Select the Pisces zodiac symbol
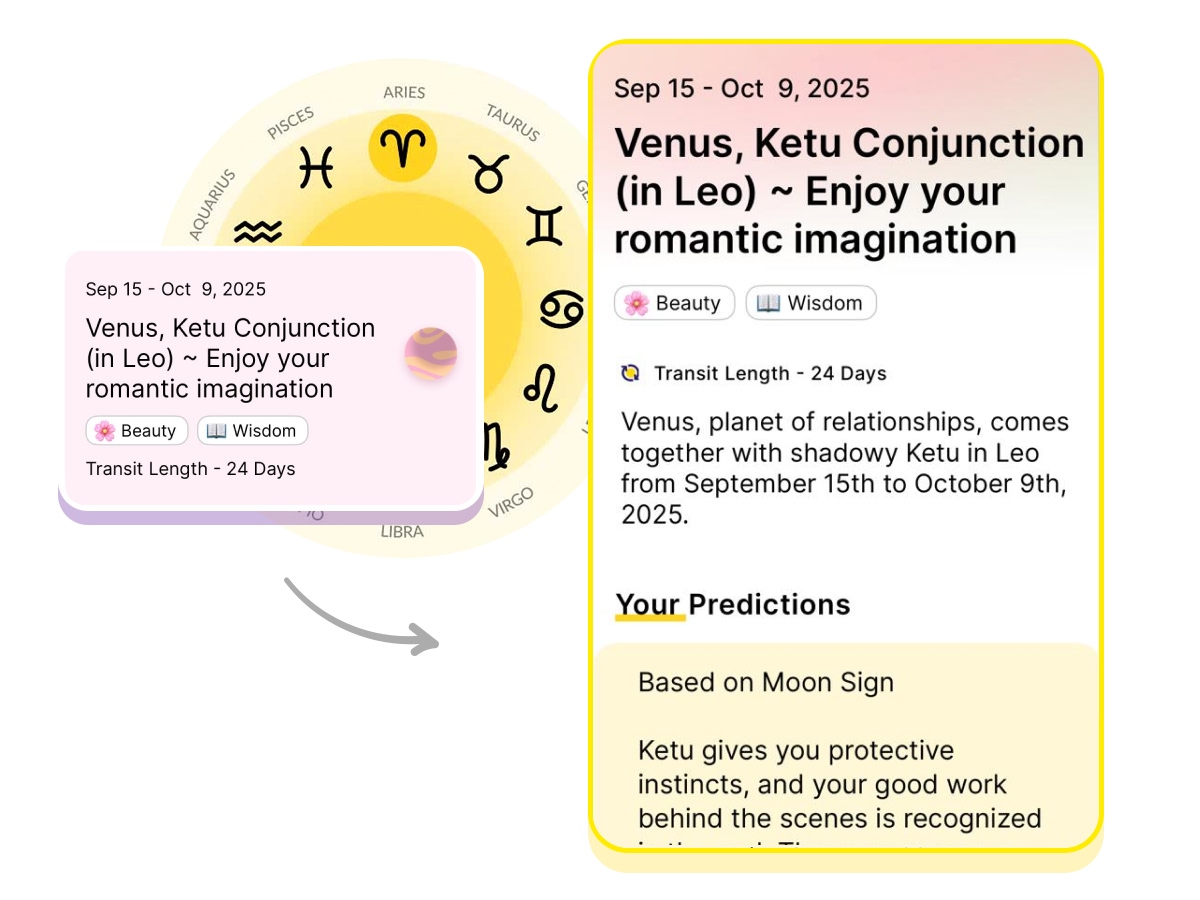Image resolution: width=1200 pixels, height=900 pixels. pos(316,166)
